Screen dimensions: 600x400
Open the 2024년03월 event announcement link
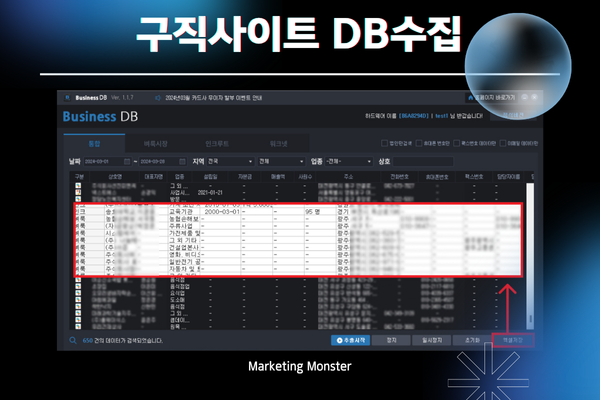point(214,98)
